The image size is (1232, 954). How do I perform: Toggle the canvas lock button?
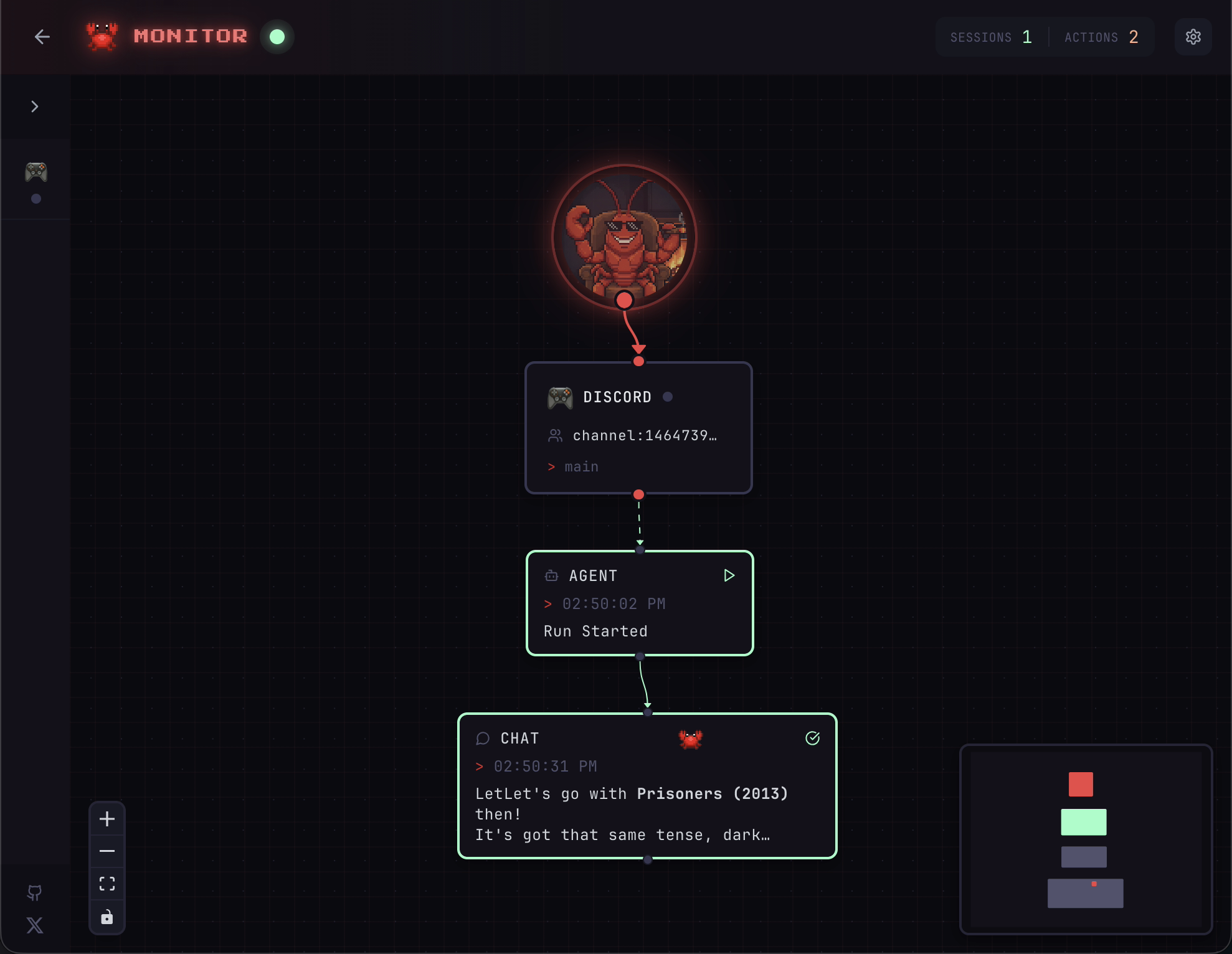tap(107, 917)
